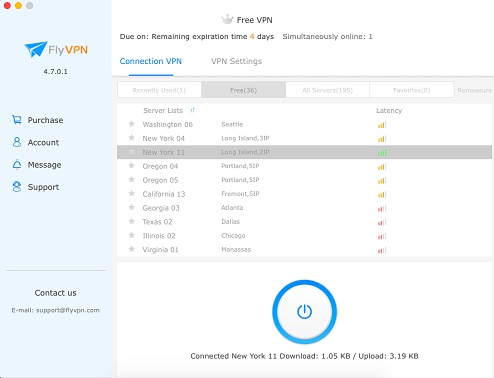Image resolution: width=494 pixels, height=378 pixels.
Task: Click the FlyVPN paper plane logo
Action: pyautogui.click(x=36, y=49)
